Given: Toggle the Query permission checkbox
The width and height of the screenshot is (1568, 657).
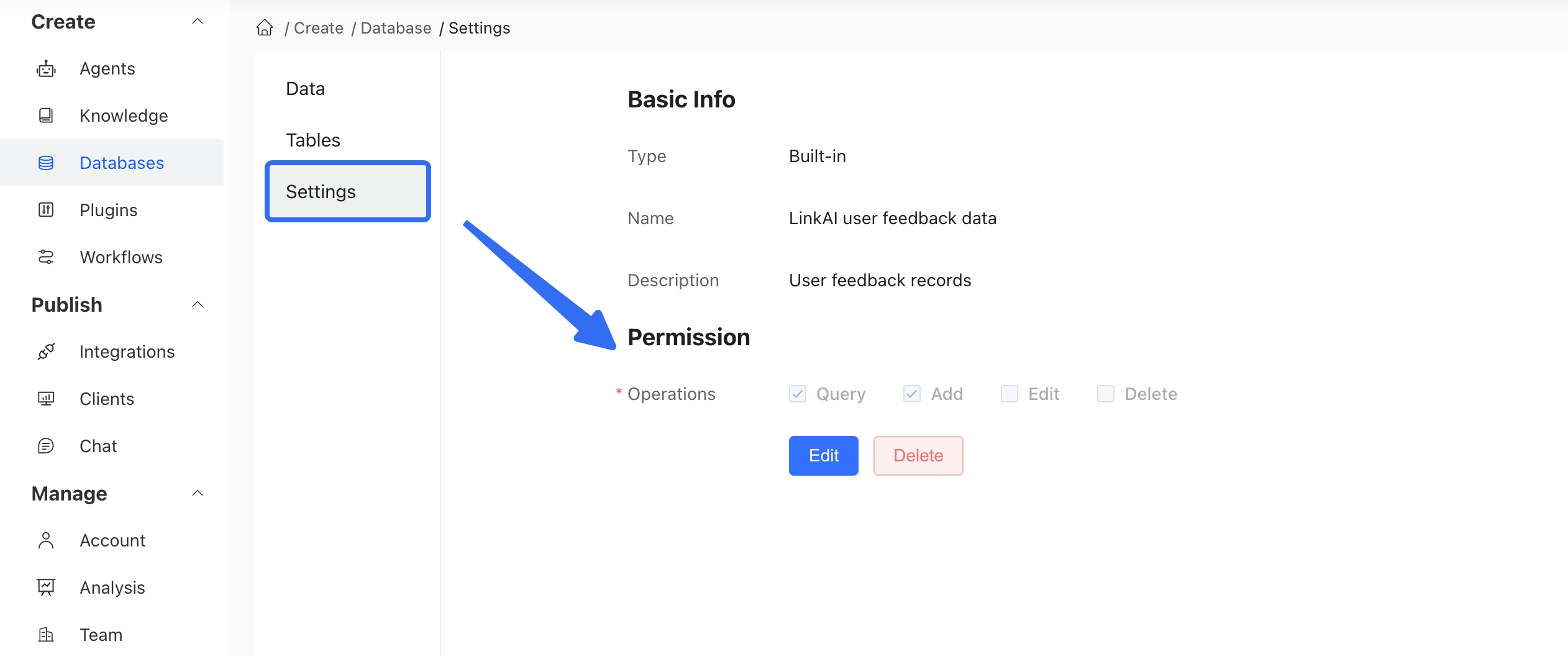Looking at the screenshot, I should click(x=798, y=394).
